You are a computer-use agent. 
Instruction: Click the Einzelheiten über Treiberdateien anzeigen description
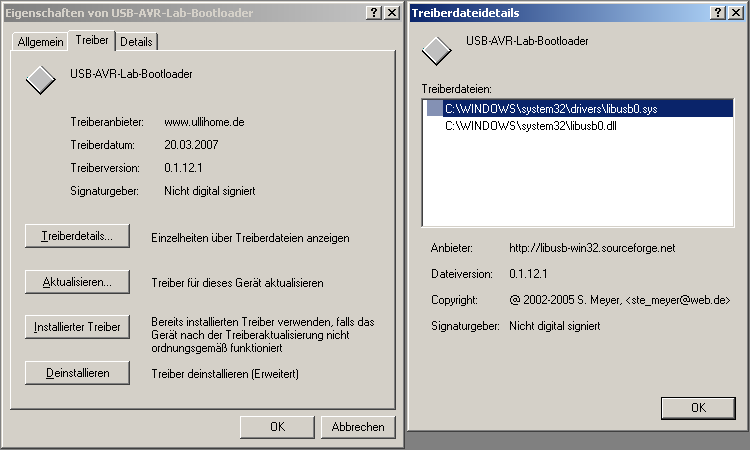tap(250, 238)
